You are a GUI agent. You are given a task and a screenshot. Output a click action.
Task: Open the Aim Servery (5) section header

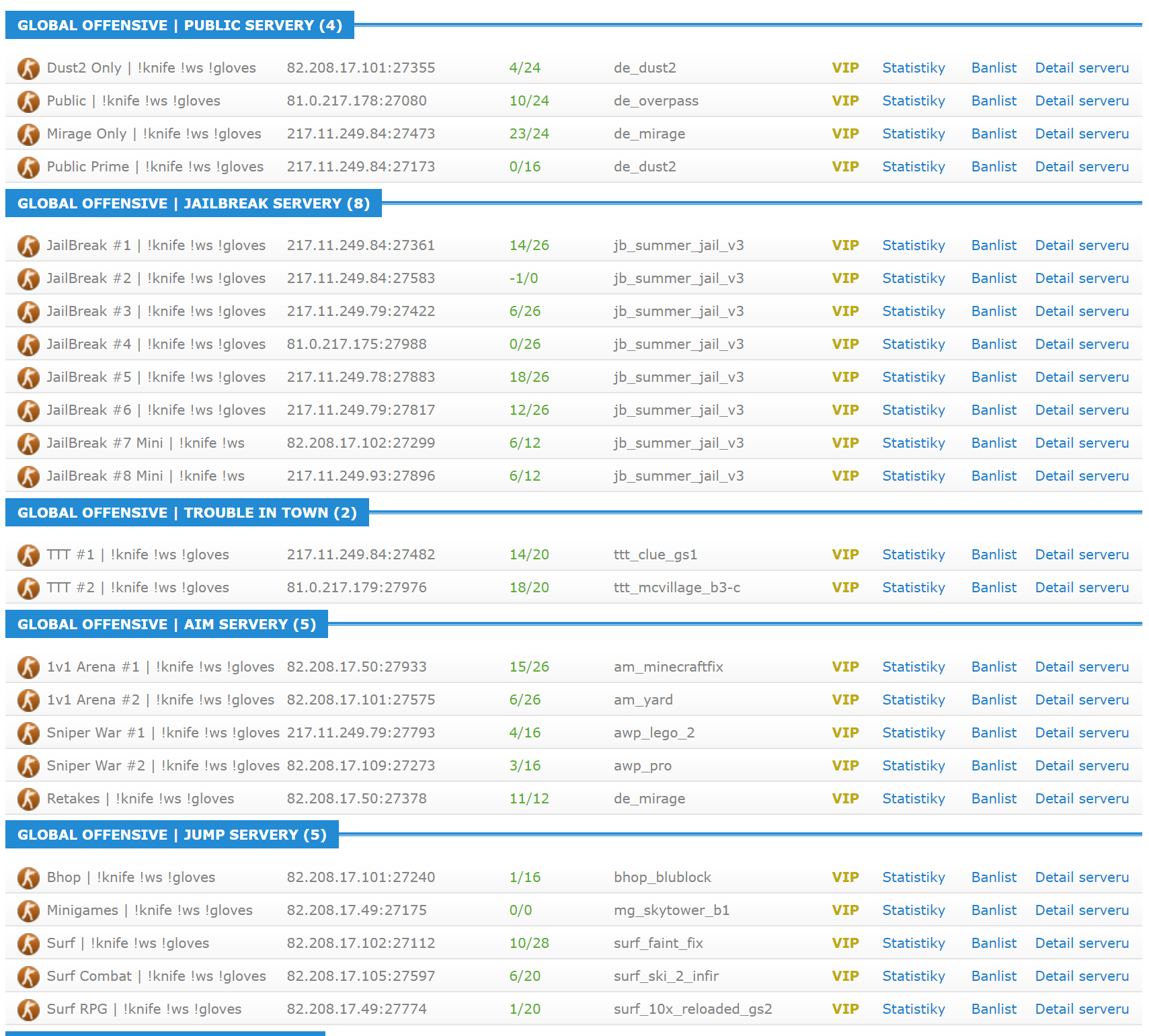(x=167, y=624)
